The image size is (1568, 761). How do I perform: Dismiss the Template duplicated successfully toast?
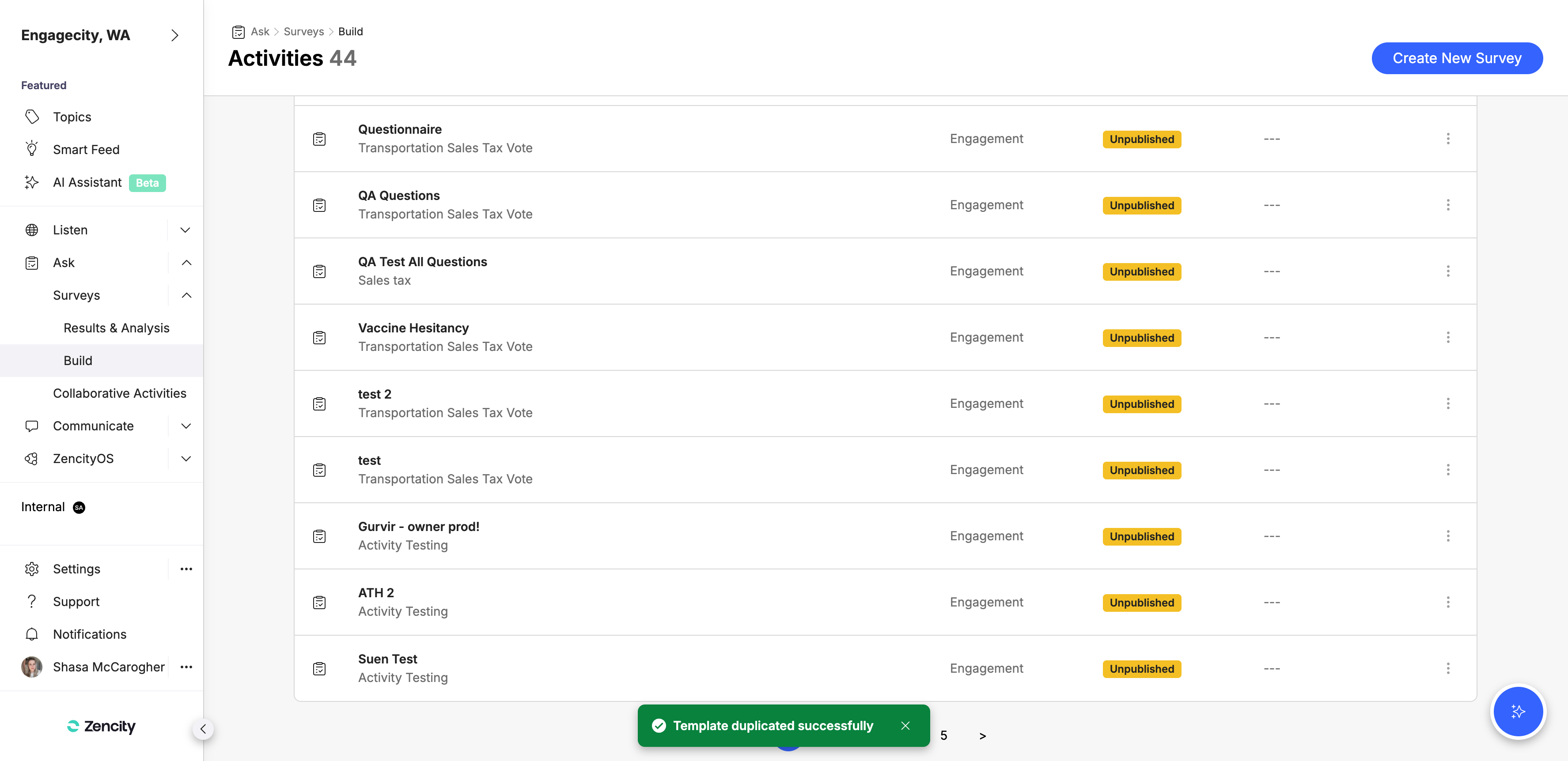click(x=905, y=725)
